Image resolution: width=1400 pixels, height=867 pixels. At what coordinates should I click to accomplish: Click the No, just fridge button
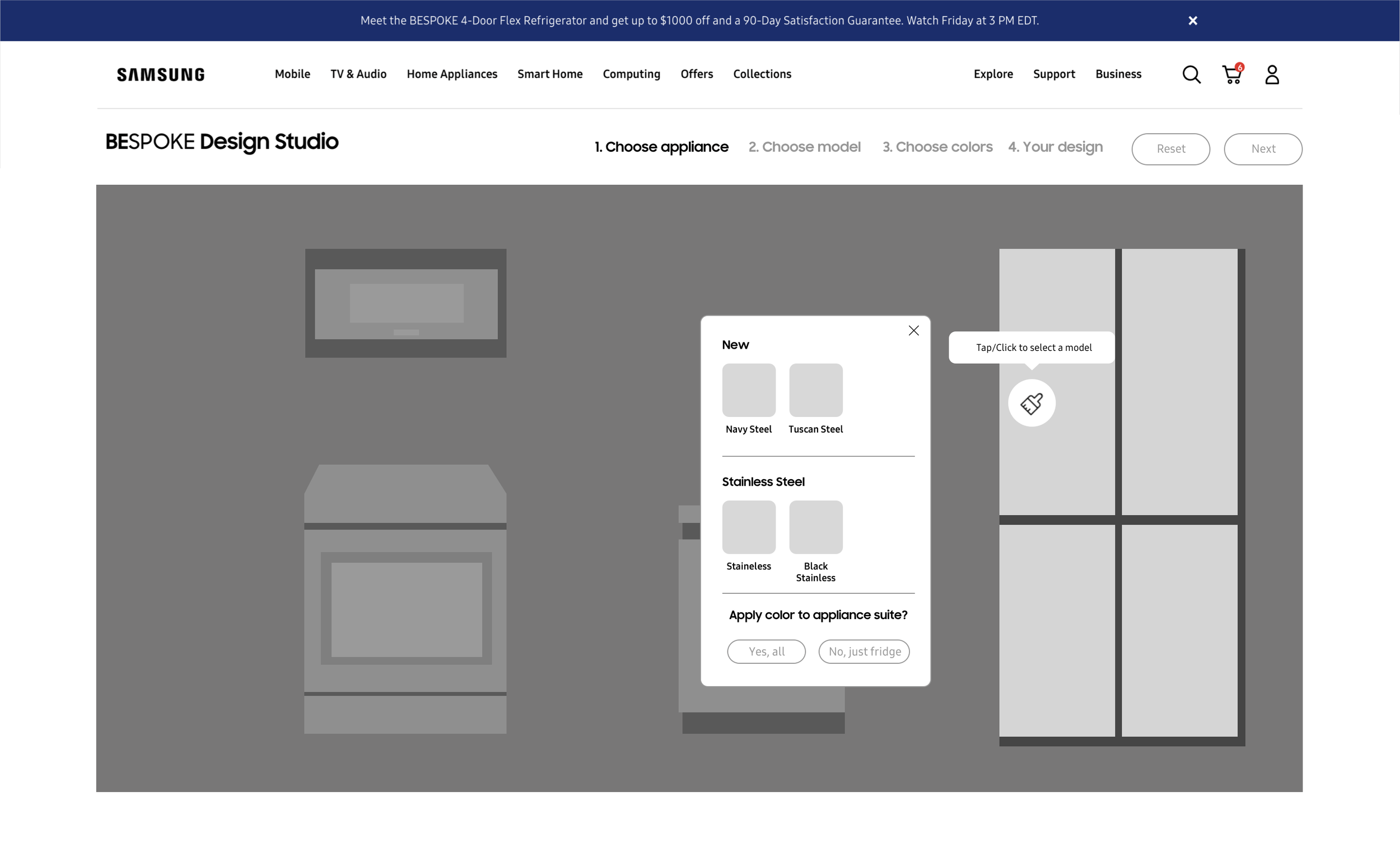864,652
